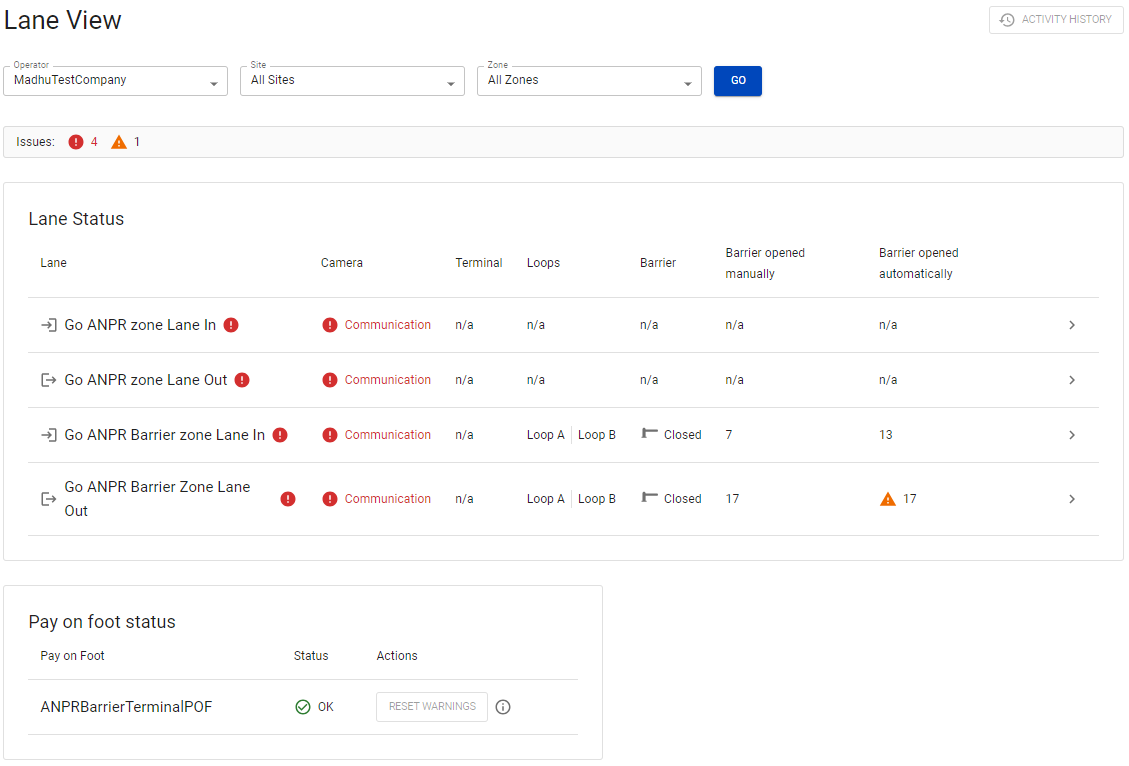The width and height of the screenshot is (1129, 766).
Task: Click manual barrier count 7
Action: 729,435
